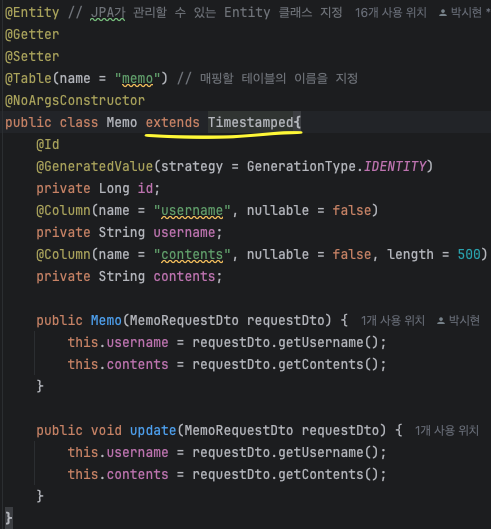Click the @Table annotation

[x=28, y=79]
